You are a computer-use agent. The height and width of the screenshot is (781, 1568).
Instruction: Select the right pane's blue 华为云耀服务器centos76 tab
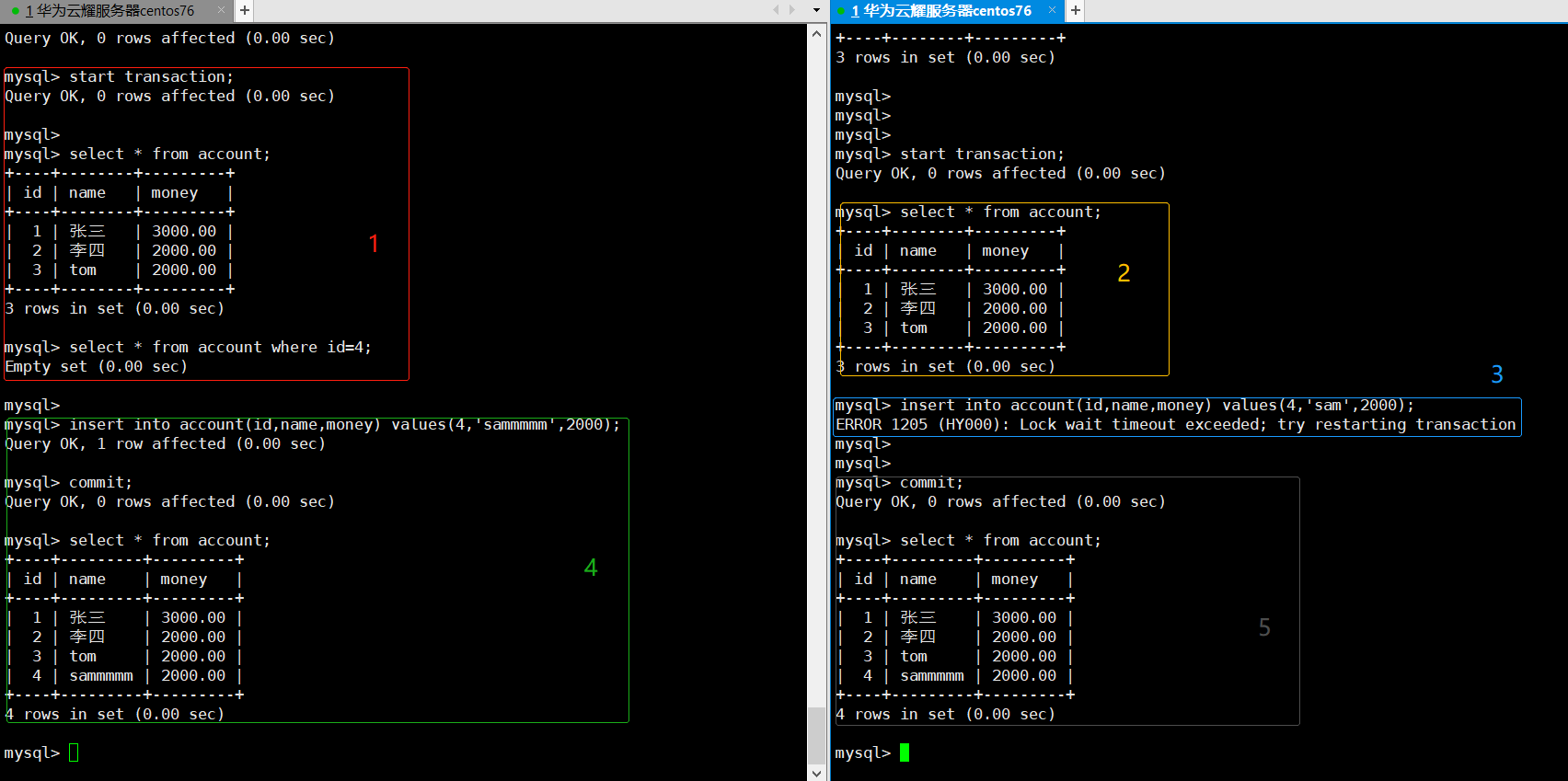(940, 11)
